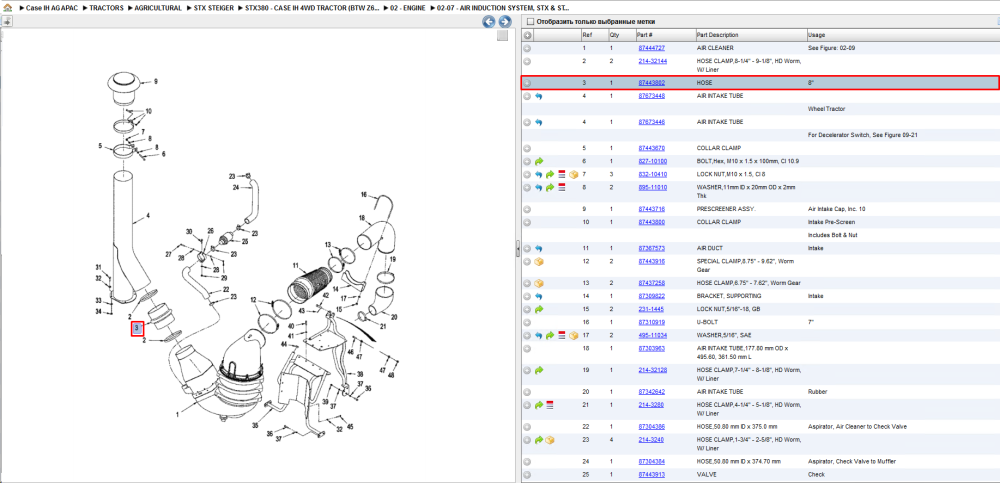This screenshot has height=483, width=1000.
Task: Select highlighted callout 3 in diagram
Action: pos(137,329)
